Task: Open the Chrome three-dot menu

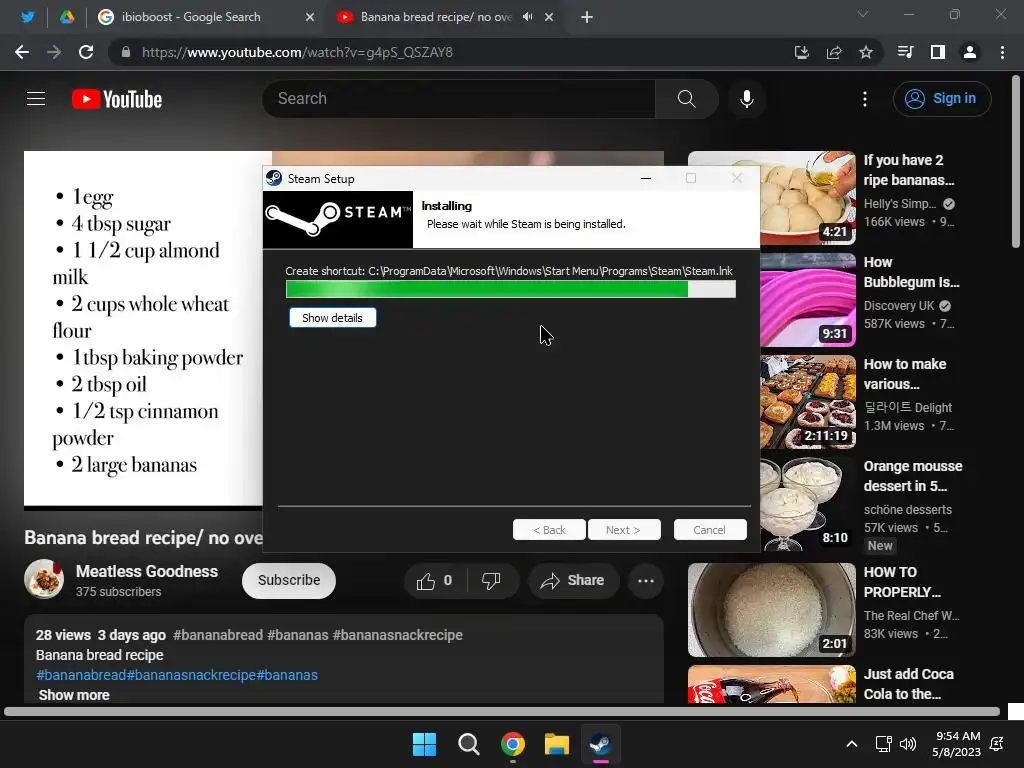Action: (1002, 52)
